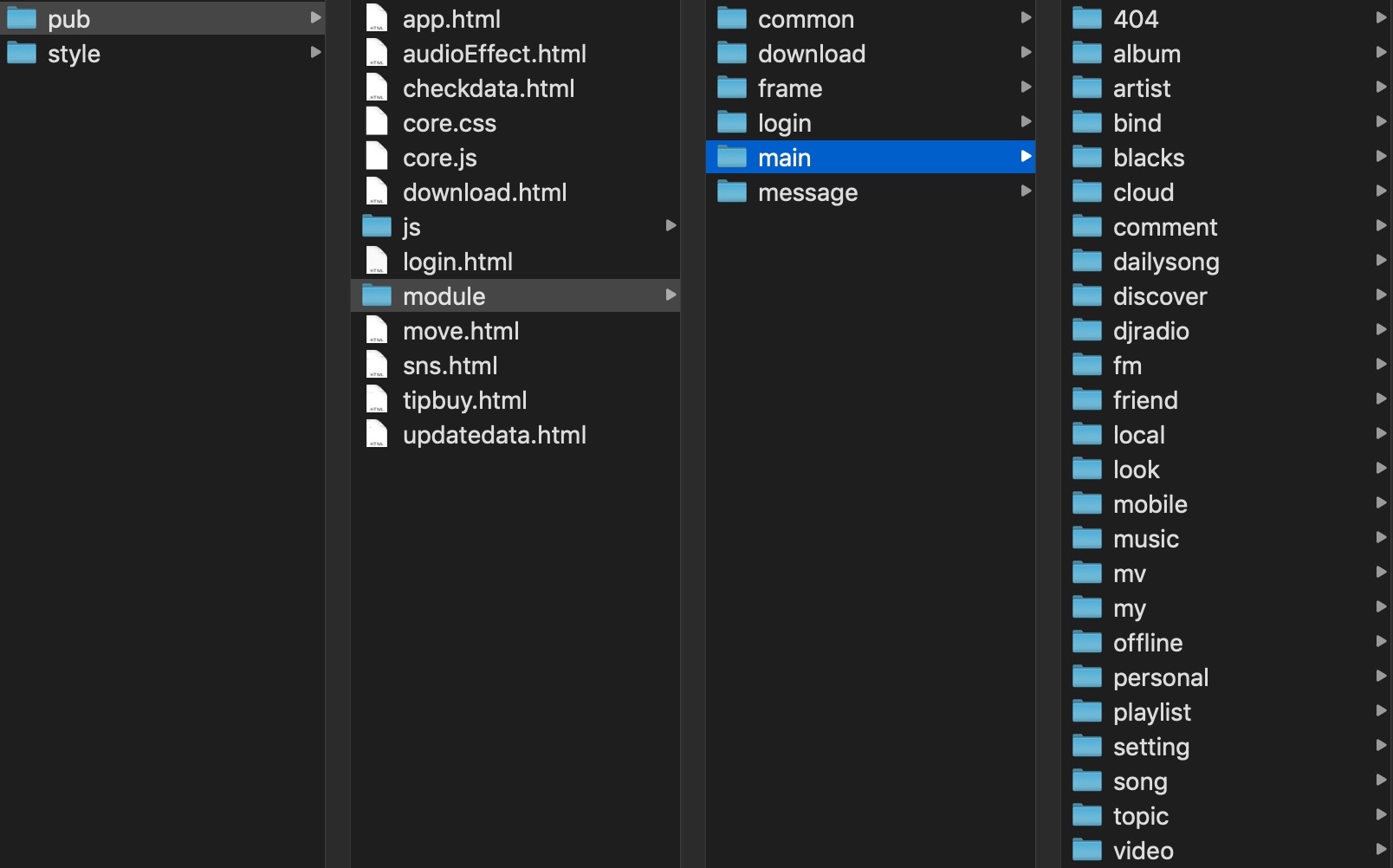Click the pub folder icon

(22, 18)
